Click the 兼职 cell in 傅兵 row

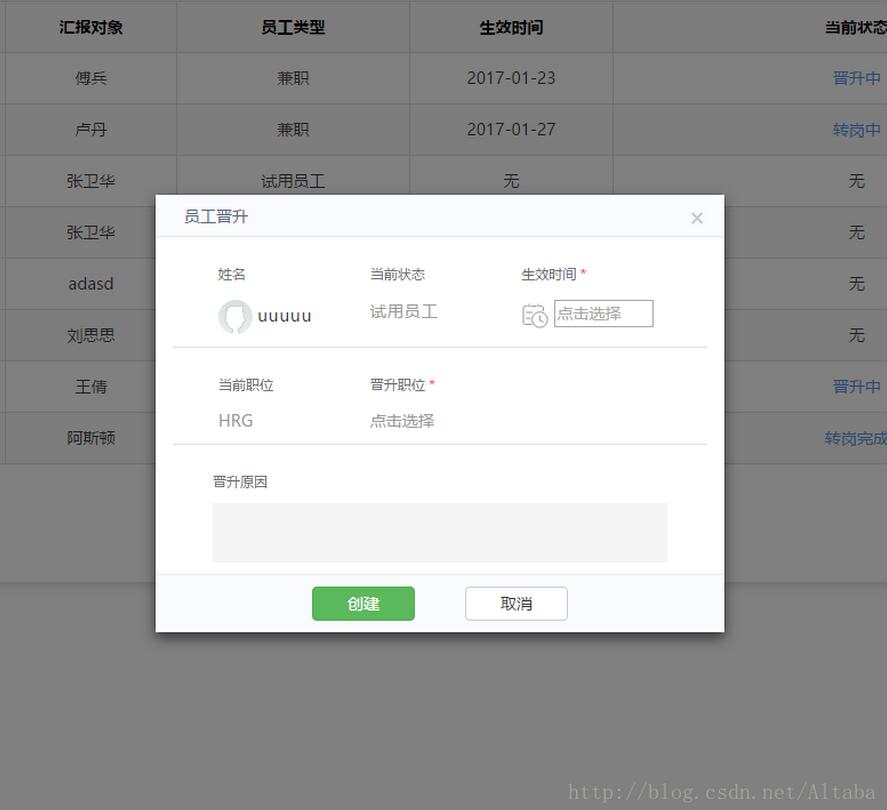coord(293,78)
